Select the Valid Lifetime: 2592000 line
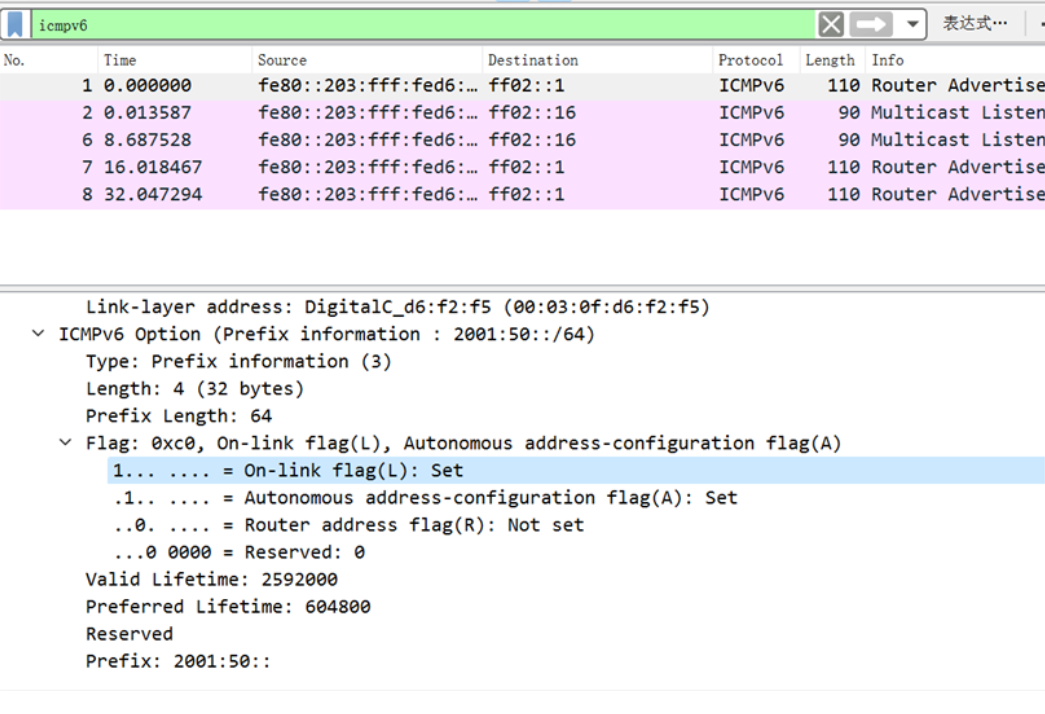Image resolution: width=1045 pixels, height=714 pixels. [x=211, y=579]
